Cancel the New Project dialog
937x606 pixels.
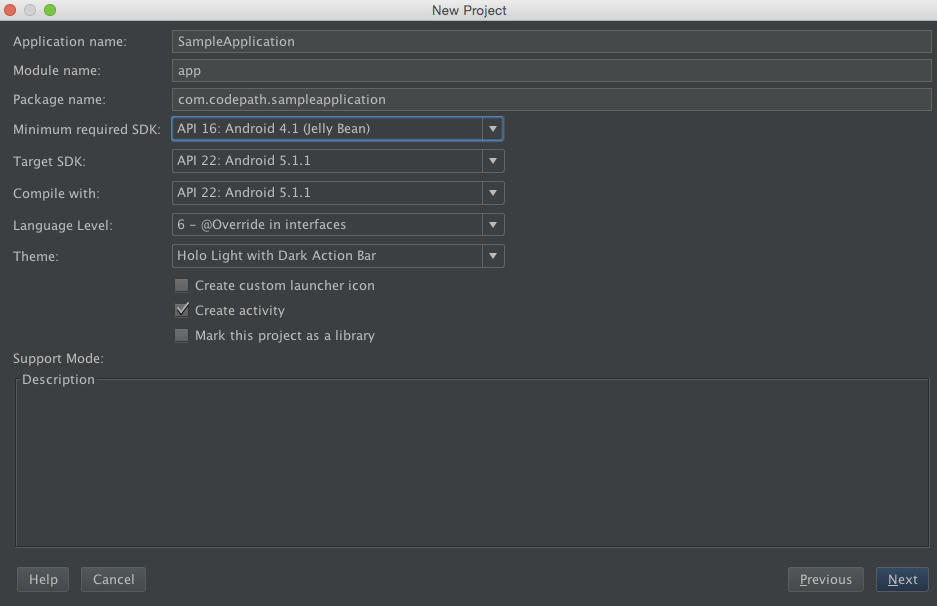[114, 579]
